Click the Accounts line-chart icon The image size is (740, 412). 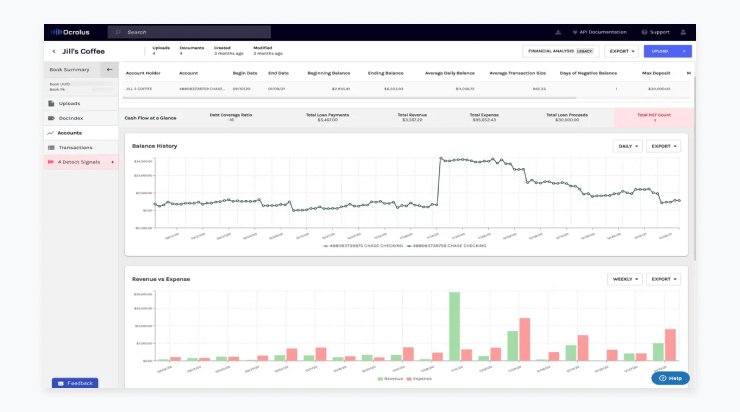tap(50, 133)
